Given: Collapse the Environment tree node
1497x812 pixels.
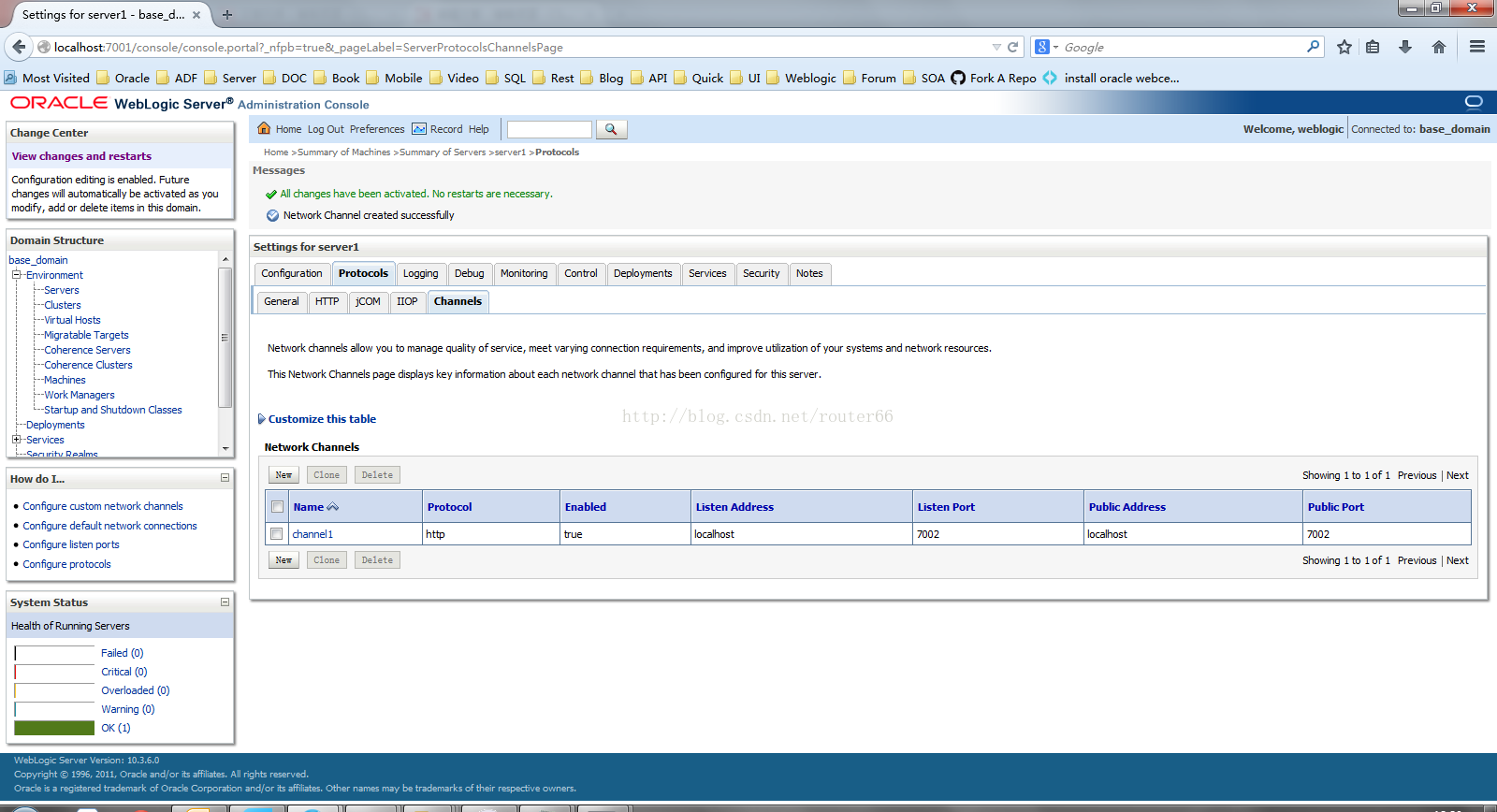Looking at the screenshot, I should tap(16, 275).
